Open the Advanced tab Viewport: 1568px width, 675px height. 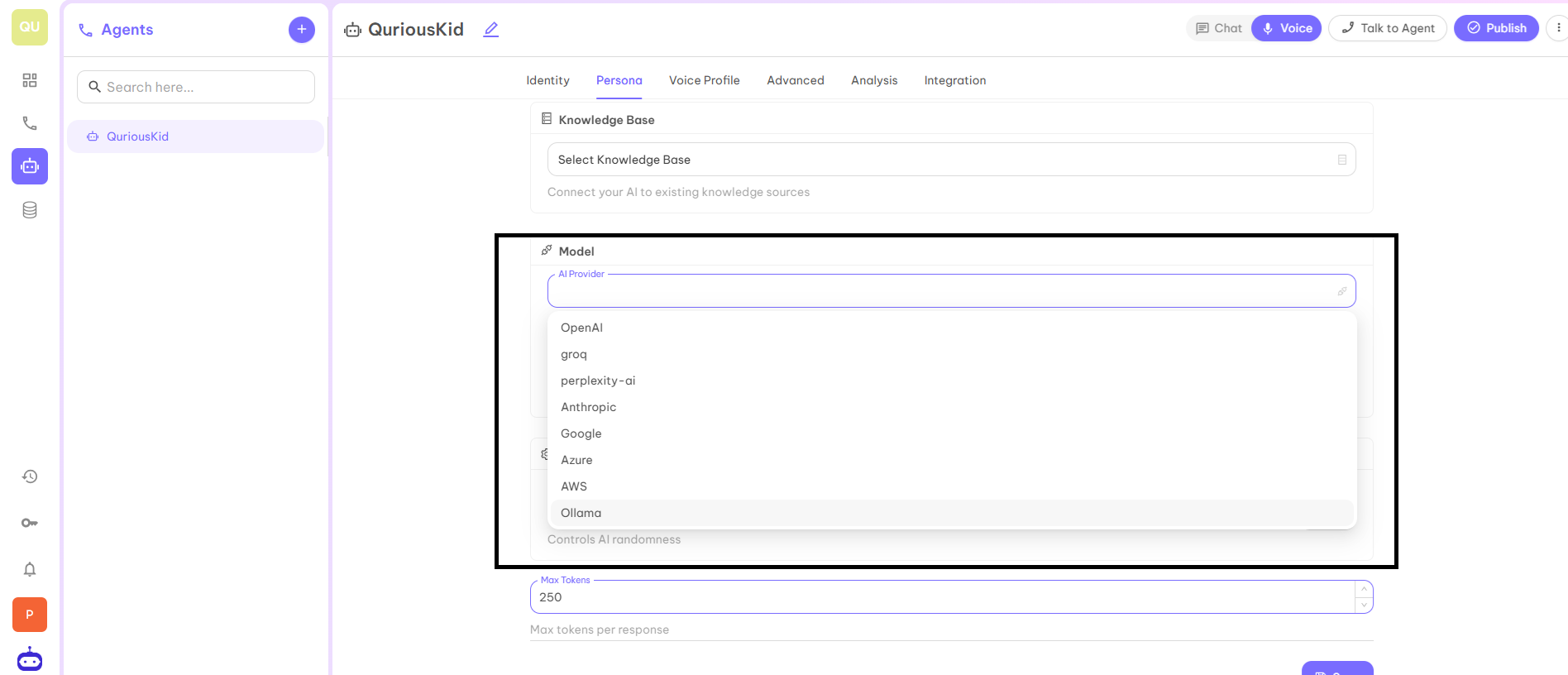[796, 80]
